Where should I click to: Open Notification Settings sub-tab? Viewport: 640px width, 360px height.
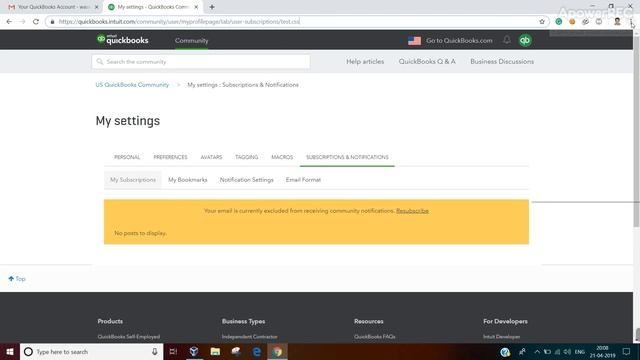[247, 180]
